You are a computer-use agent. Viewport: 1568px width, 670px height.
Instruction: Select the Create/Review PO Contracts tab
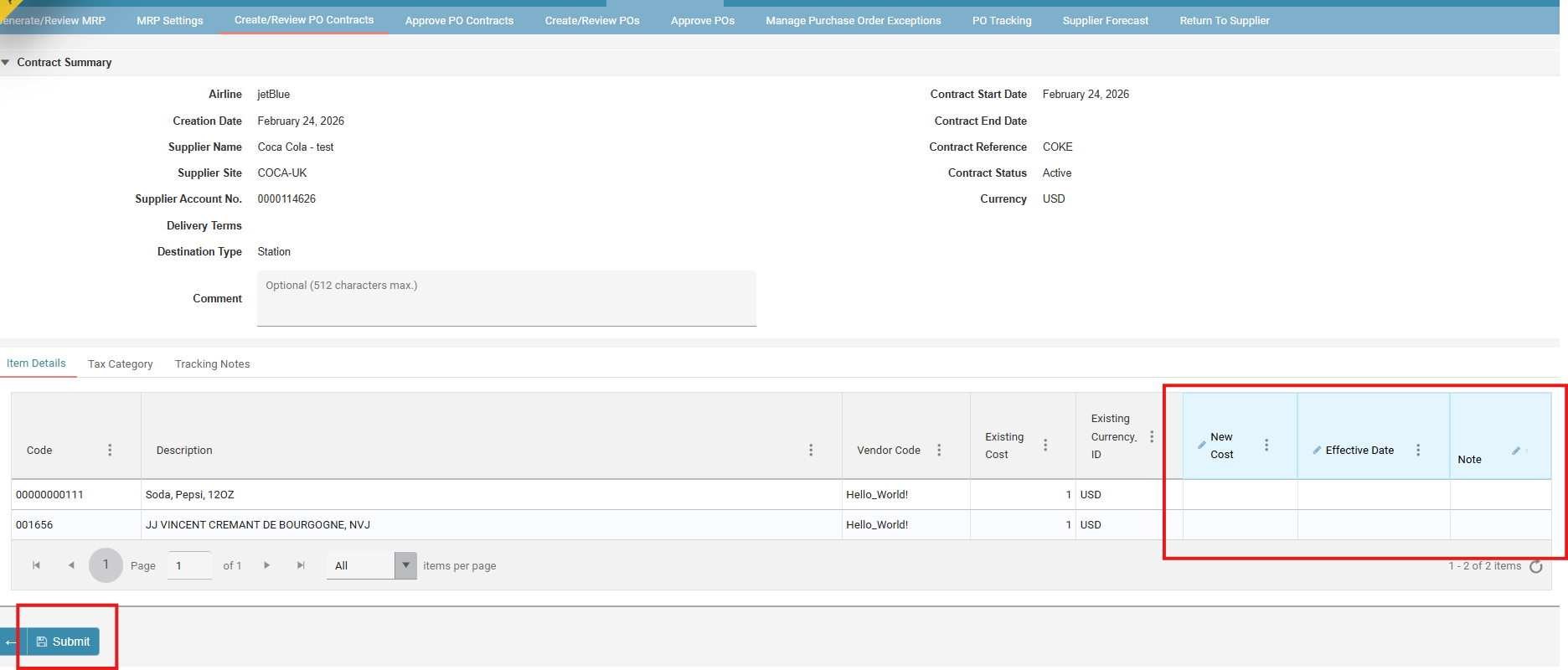click(x=304, y=19)
